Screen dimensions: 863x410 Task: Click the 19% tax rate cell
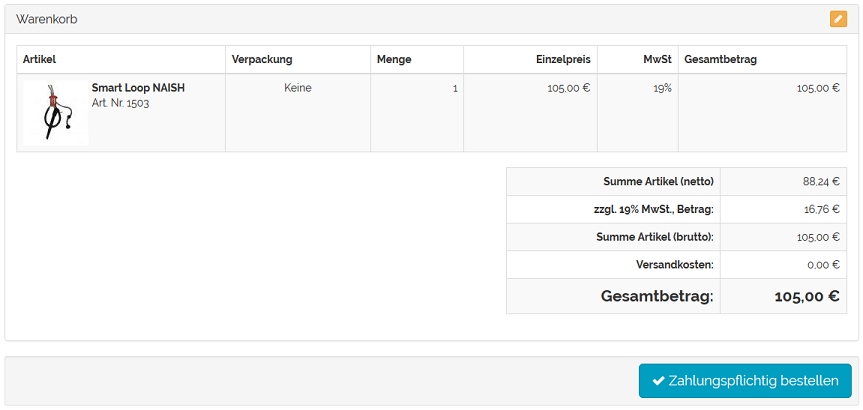pos(662,88)
